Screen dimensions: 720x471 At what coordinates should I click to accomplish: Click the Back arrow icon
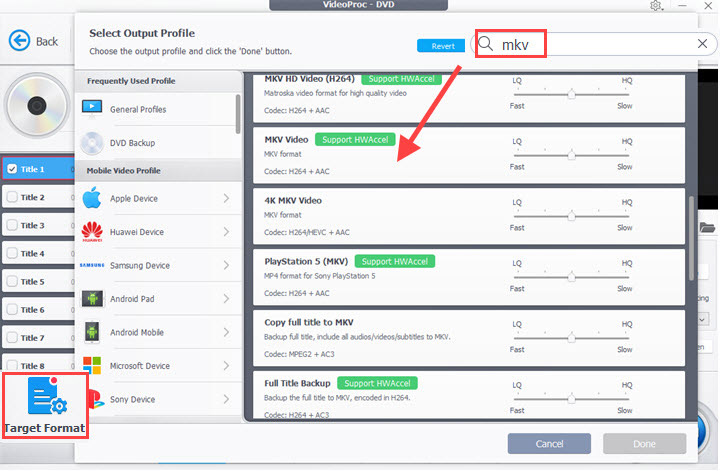(19, 41)
